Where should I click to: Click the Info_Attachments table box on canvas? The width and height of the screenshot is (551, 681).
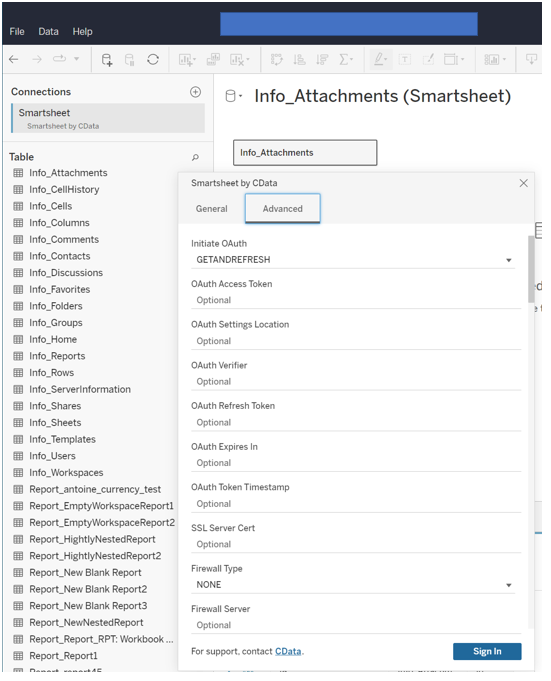(x=305, y=153)
